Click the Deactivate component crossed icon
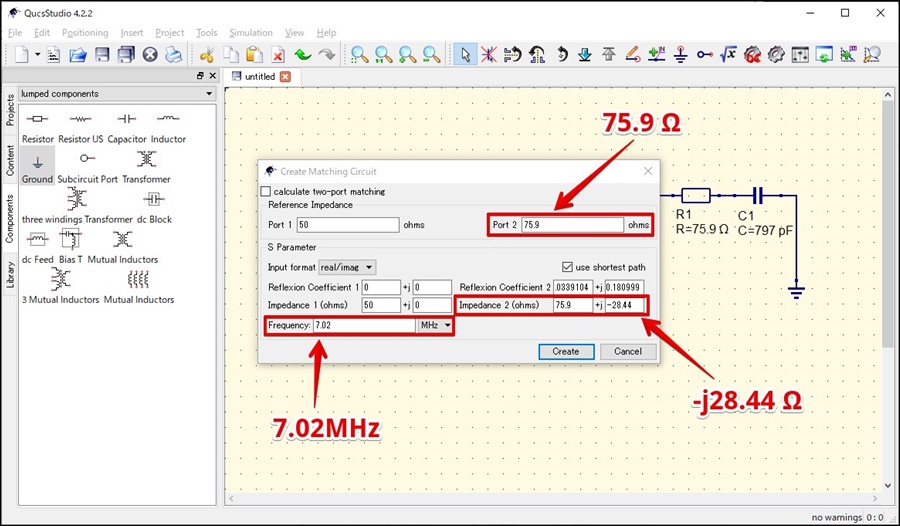This screenshot has width=900, height=526. click(x=488, y=55)
